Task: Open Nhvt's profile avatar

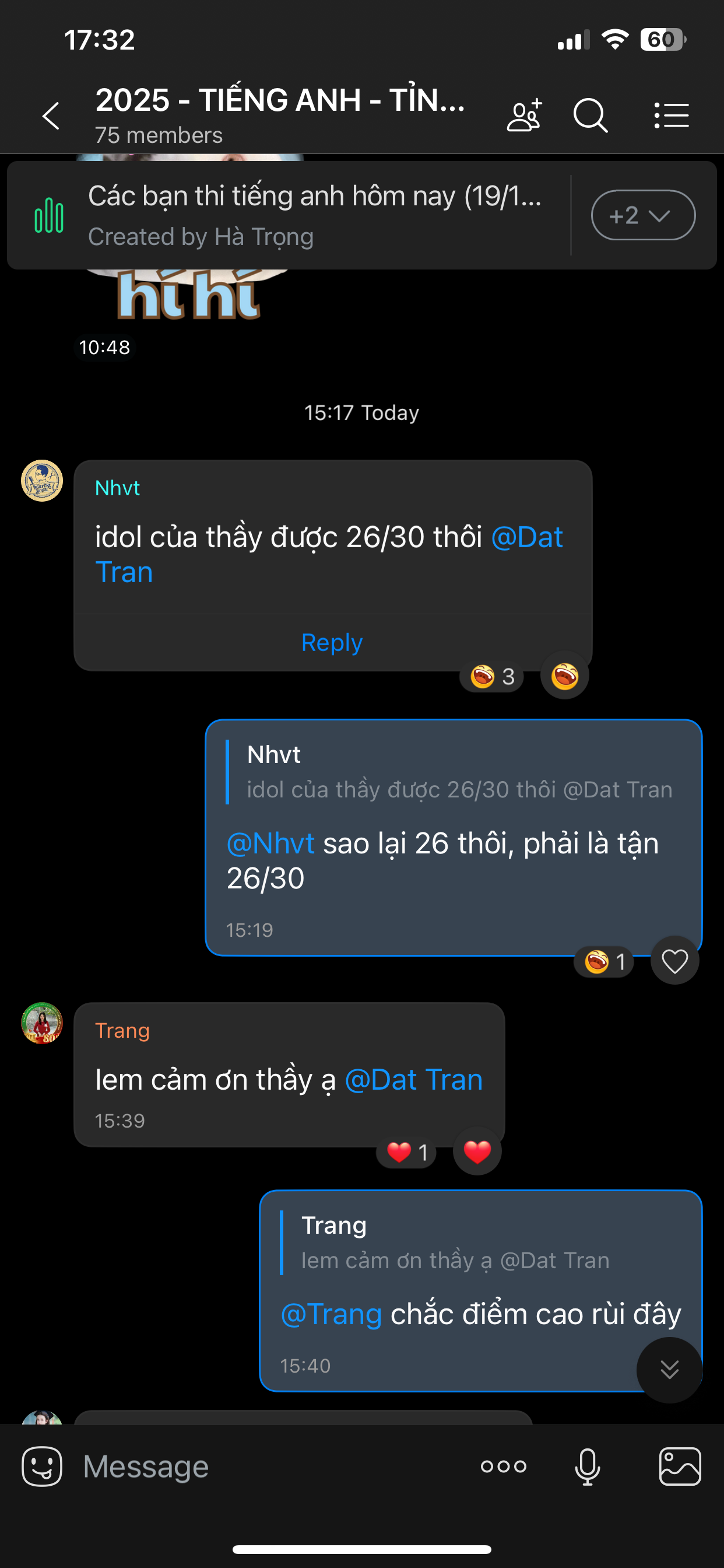Action: tap(42, 481)
